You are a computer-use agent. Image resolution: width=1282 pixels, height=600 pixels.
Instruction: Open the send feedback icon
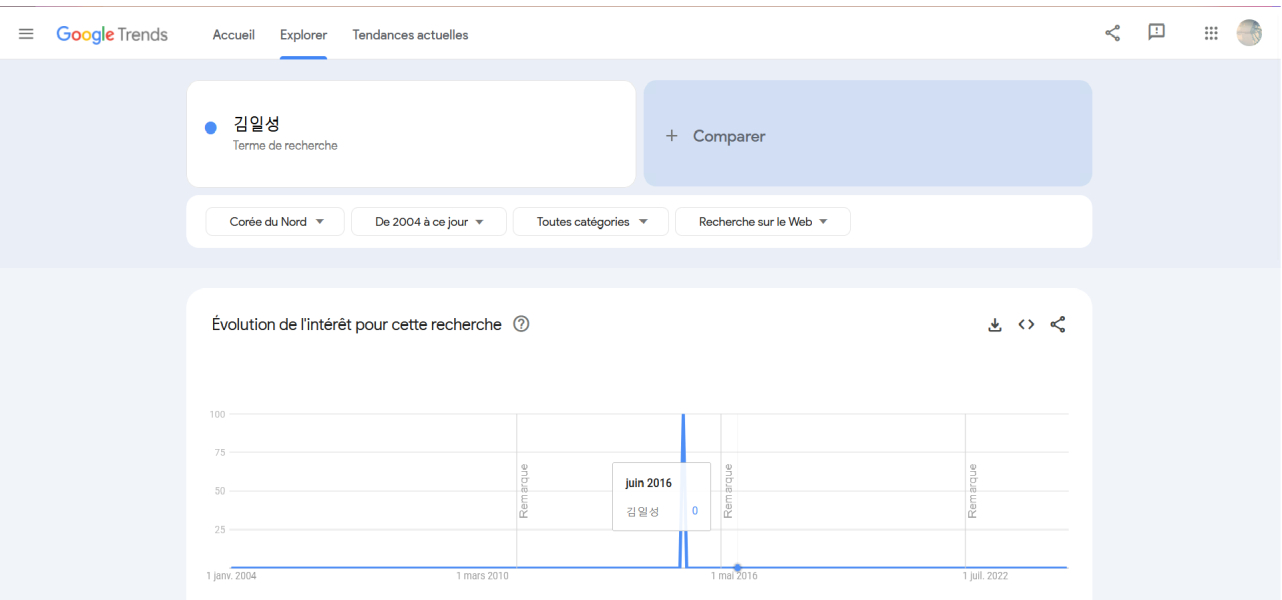pyautogui.click(x=1156, y=33)
